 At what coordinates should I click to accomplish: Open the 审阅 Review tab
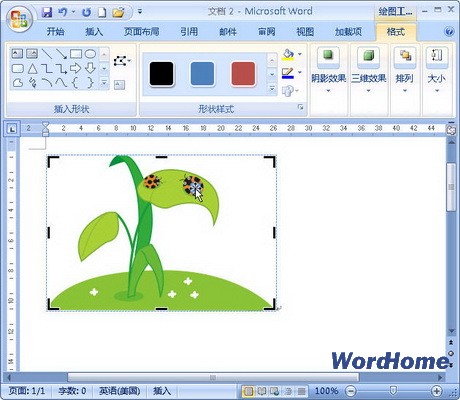267,32
